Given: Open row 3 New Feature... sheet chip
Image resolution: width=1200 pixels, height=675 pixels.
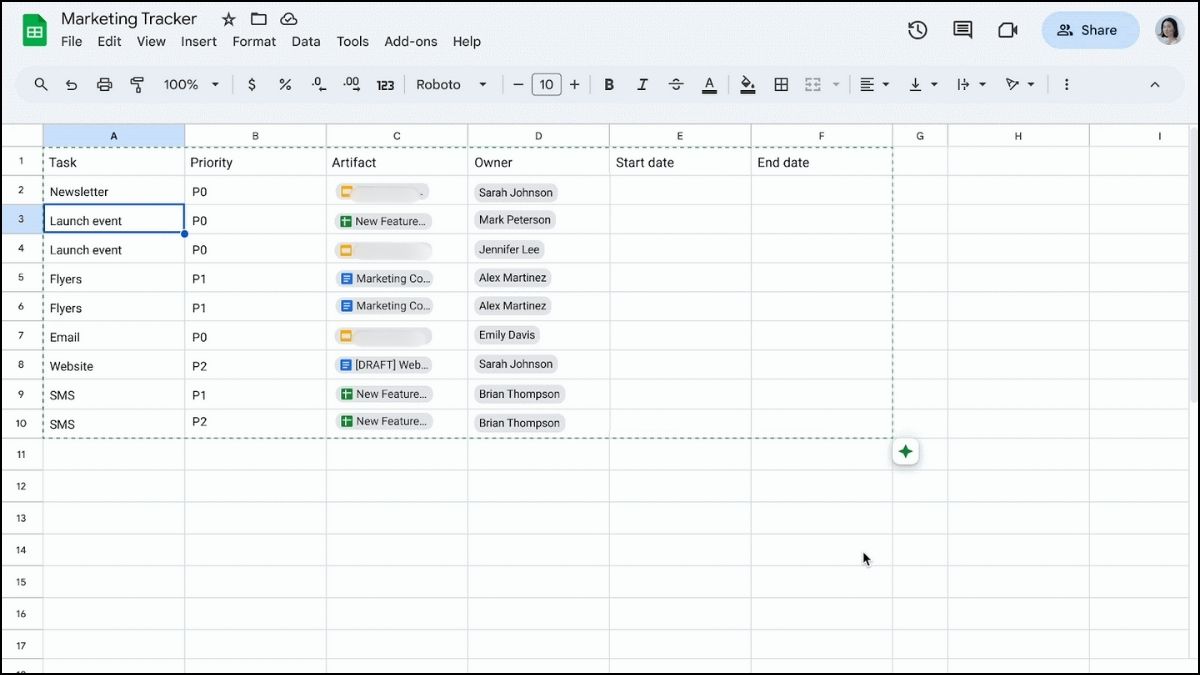Looking at the screenshot, I should tap(384, 221).
